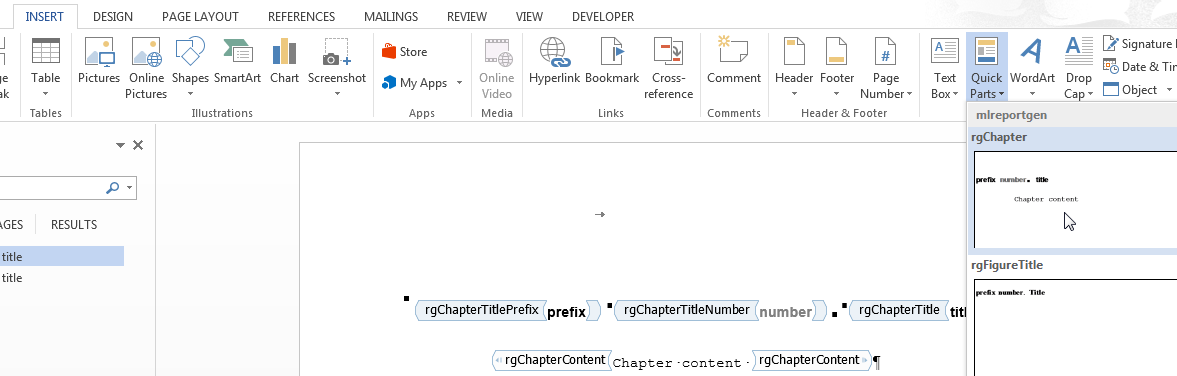Click the navigation search input field

[x=51, y=188]
